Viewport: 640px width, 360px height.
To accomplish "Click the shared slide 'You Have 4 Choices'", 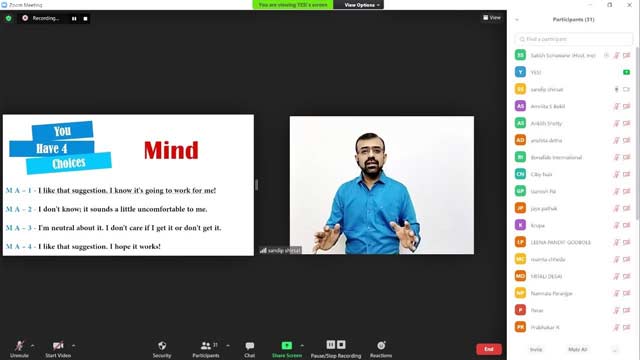I will [128, 185].
